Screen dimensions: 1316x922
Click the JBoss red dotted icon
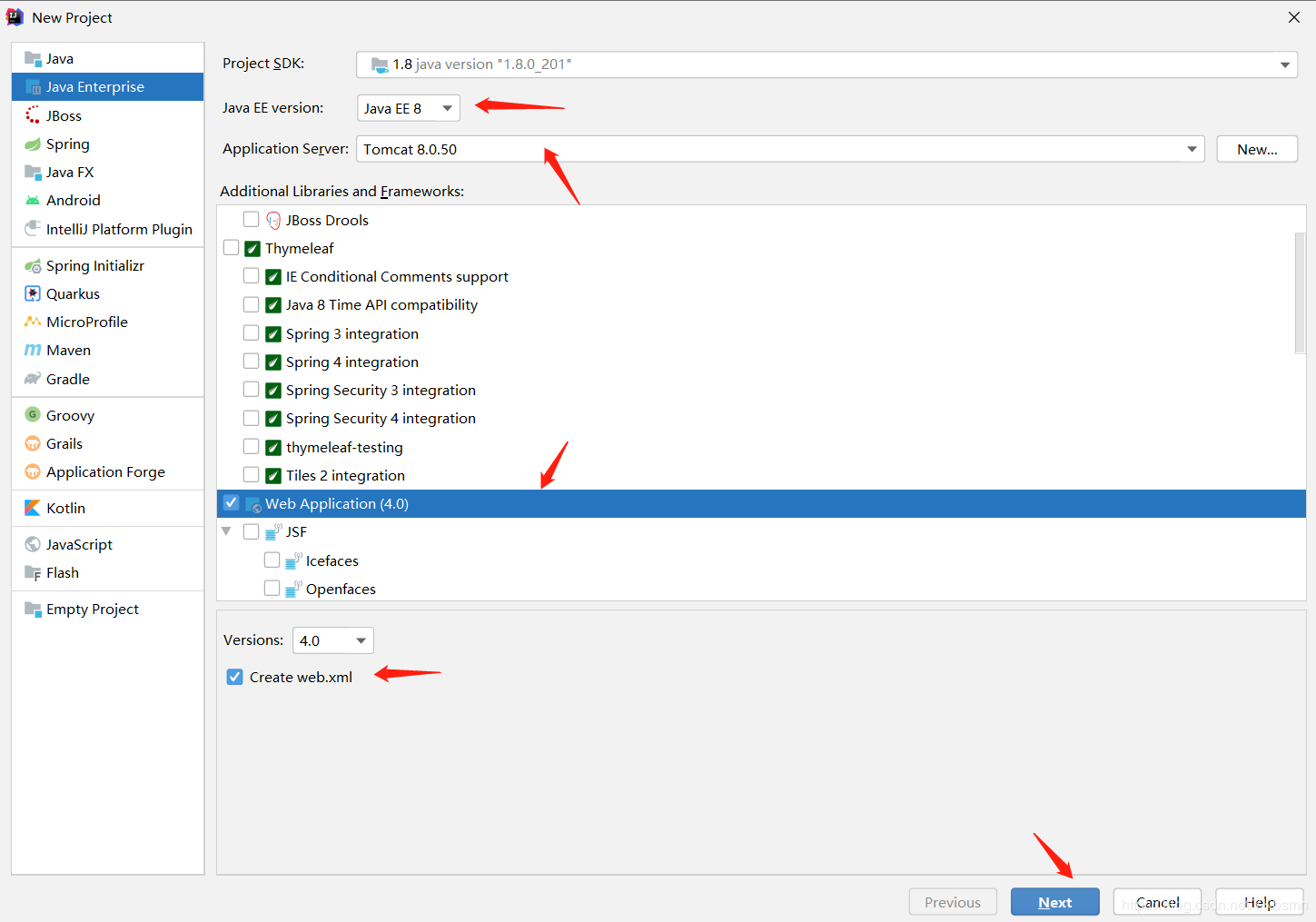33,115
